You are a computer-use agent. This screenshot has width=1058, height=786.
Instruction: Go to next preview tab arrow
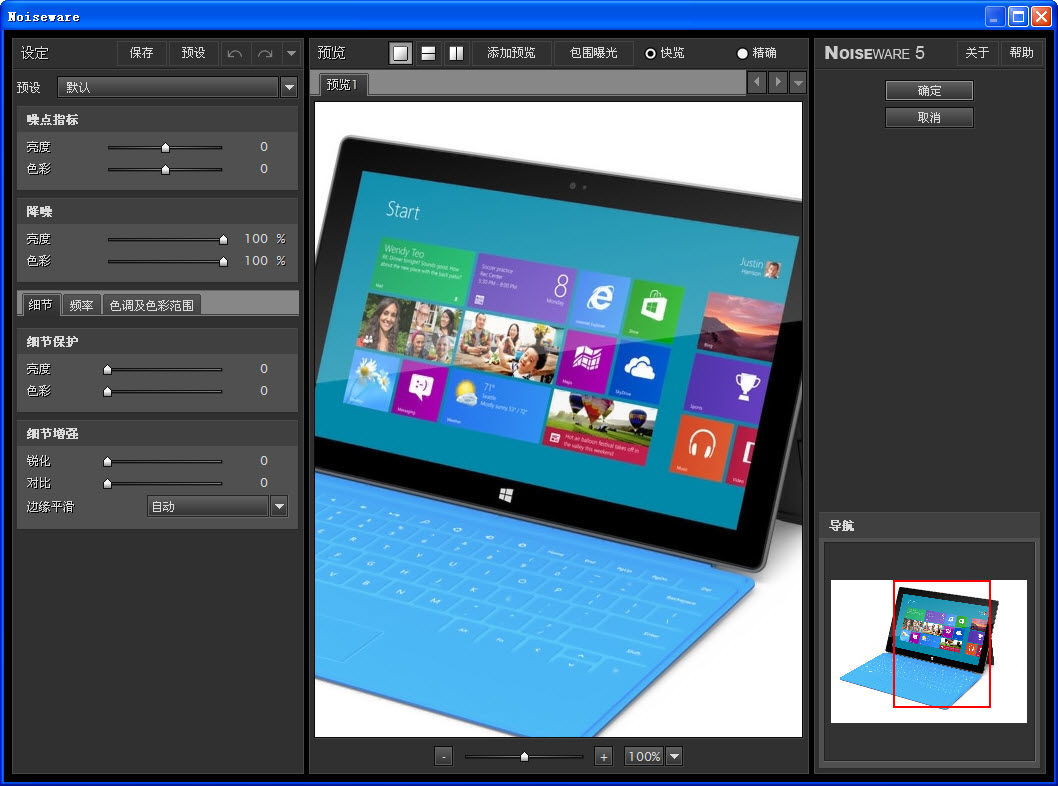pos(777,82)
